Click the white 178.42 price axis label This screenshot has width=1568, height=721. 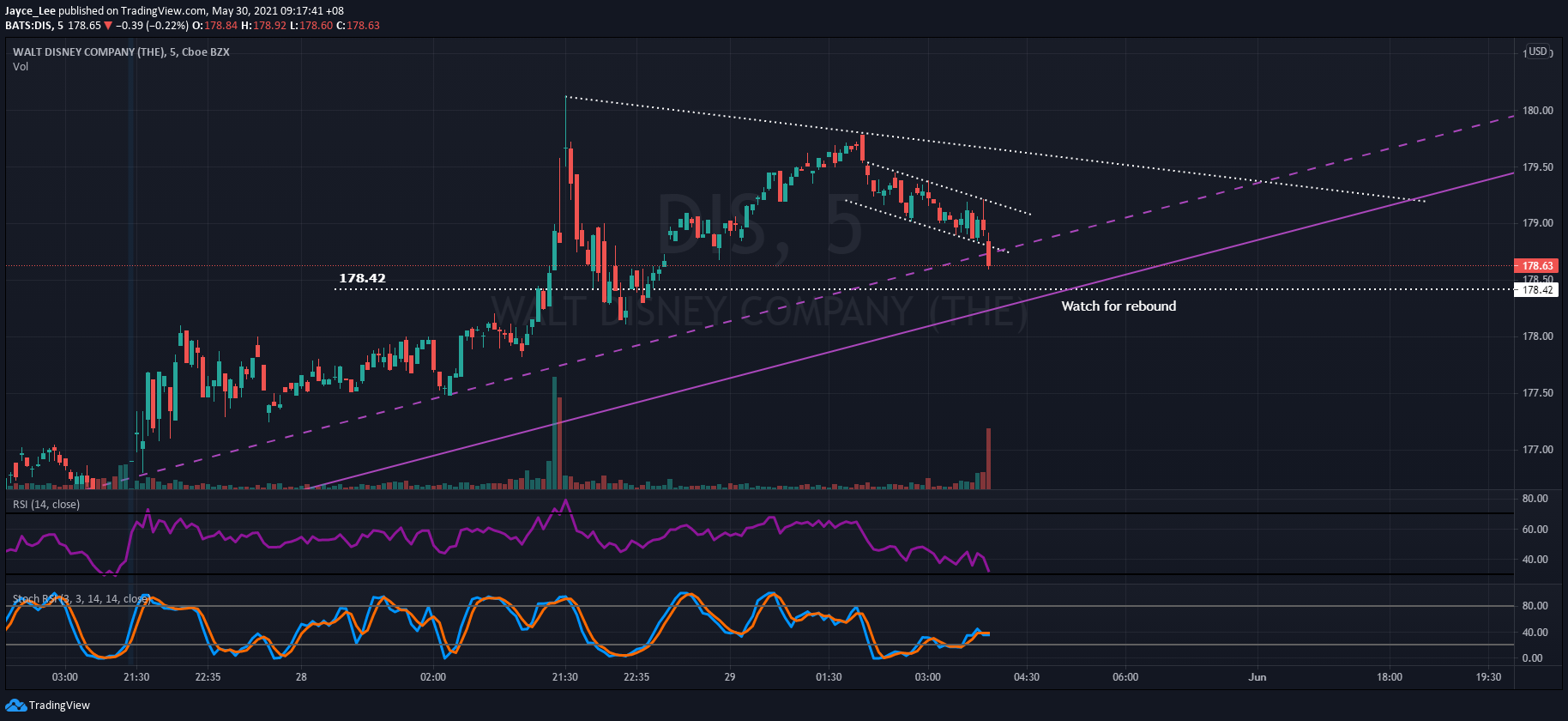[1537, 290]
